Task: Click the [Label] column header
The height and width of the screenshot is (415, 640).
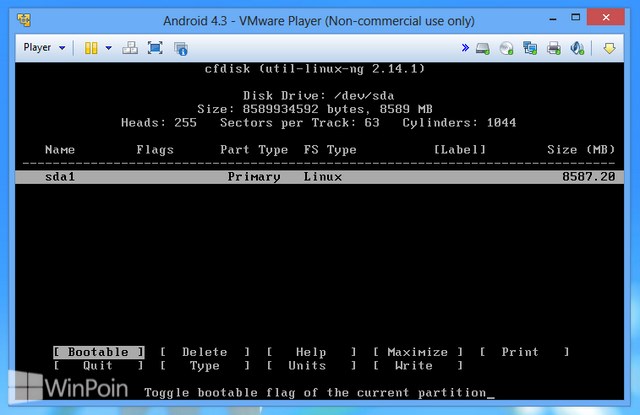Action: click(460, 150)
